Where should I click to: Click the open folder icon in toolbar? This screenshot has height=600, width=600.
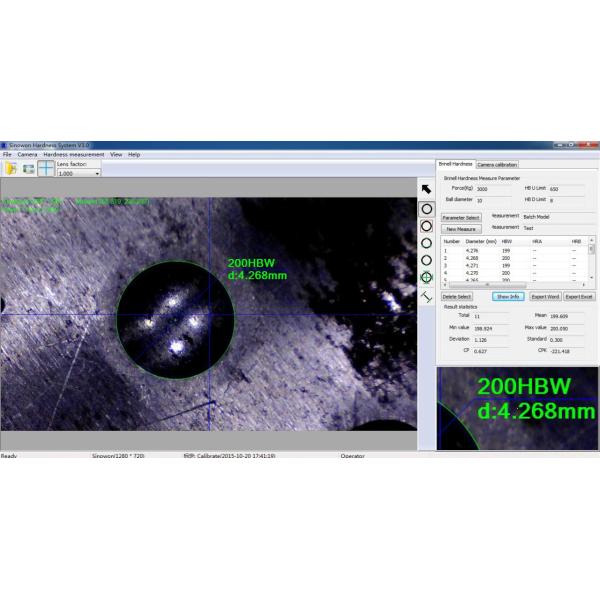[11, 170]
